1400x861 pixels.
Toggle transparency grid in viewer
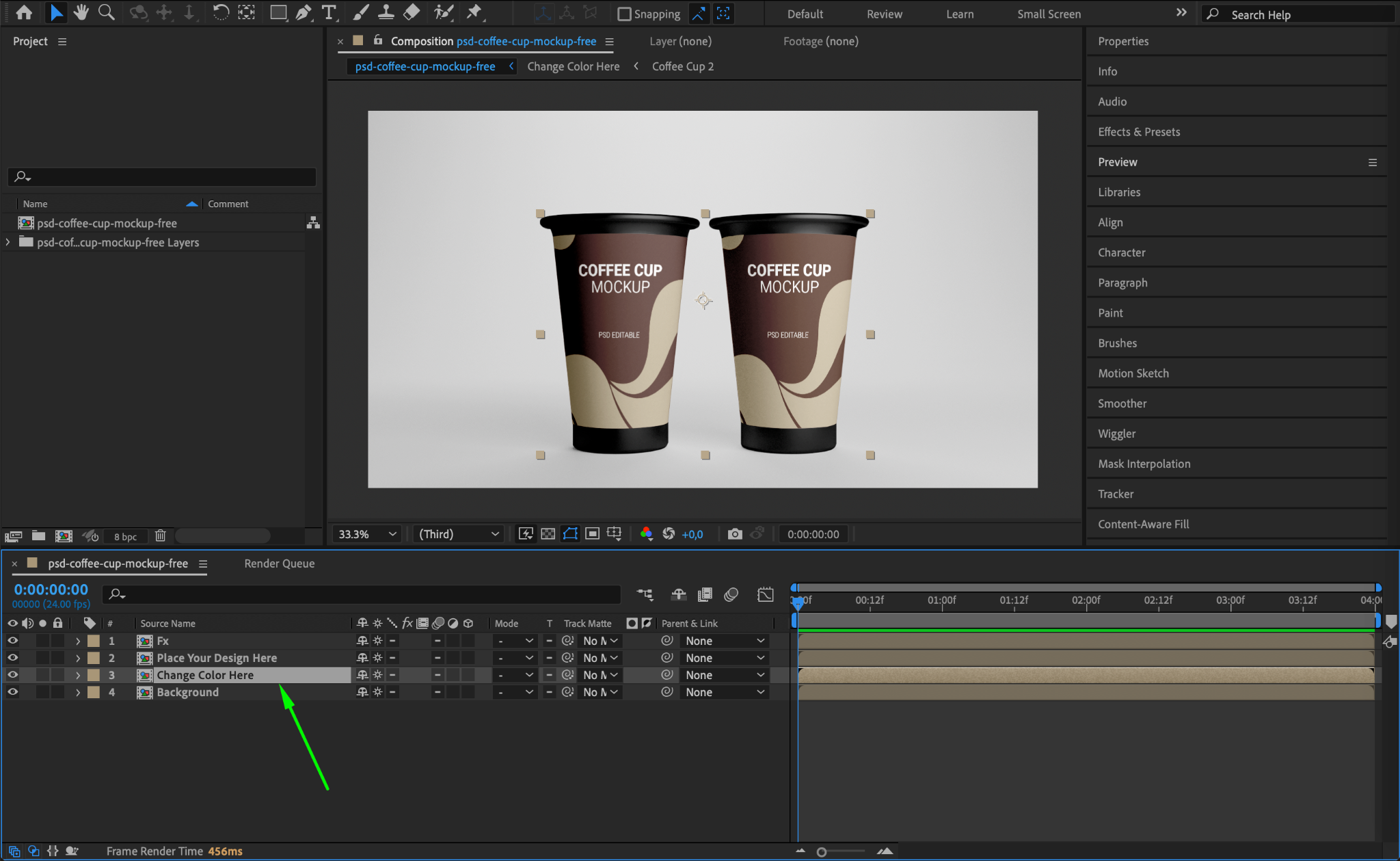(x=548, y=534)
